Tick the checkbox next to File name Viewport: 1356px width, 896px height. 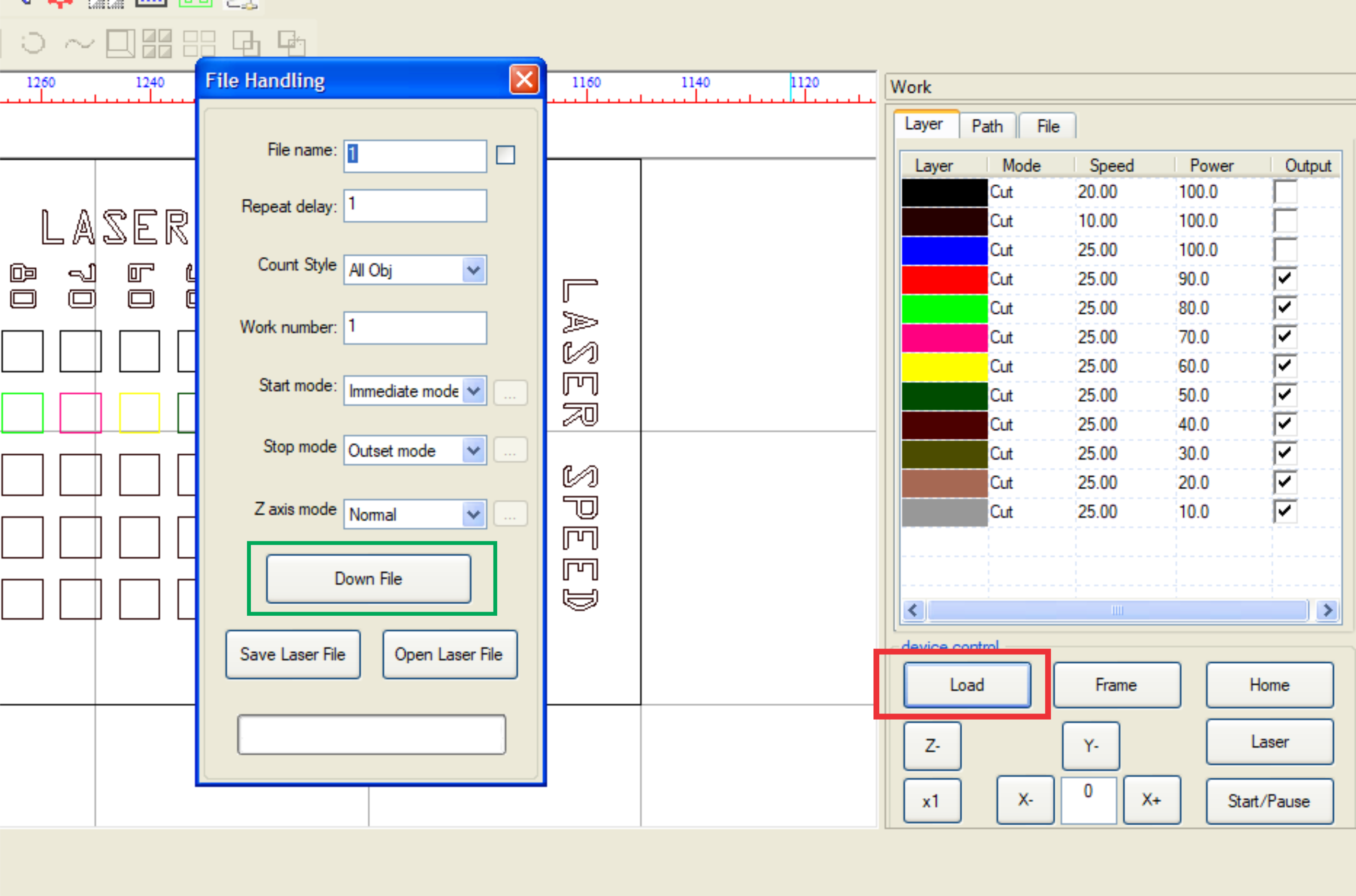tap(505, 155)
